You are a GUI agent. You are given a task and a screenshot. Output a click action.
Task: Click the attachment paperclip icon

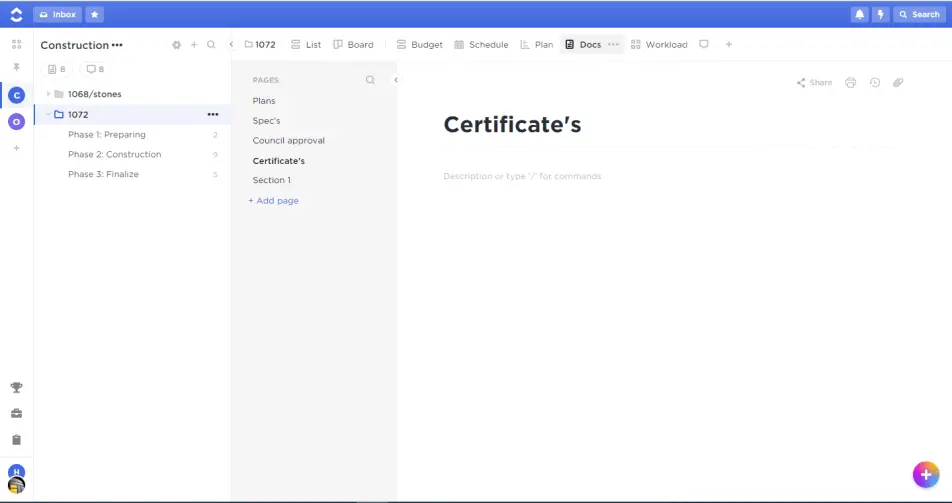898,83
